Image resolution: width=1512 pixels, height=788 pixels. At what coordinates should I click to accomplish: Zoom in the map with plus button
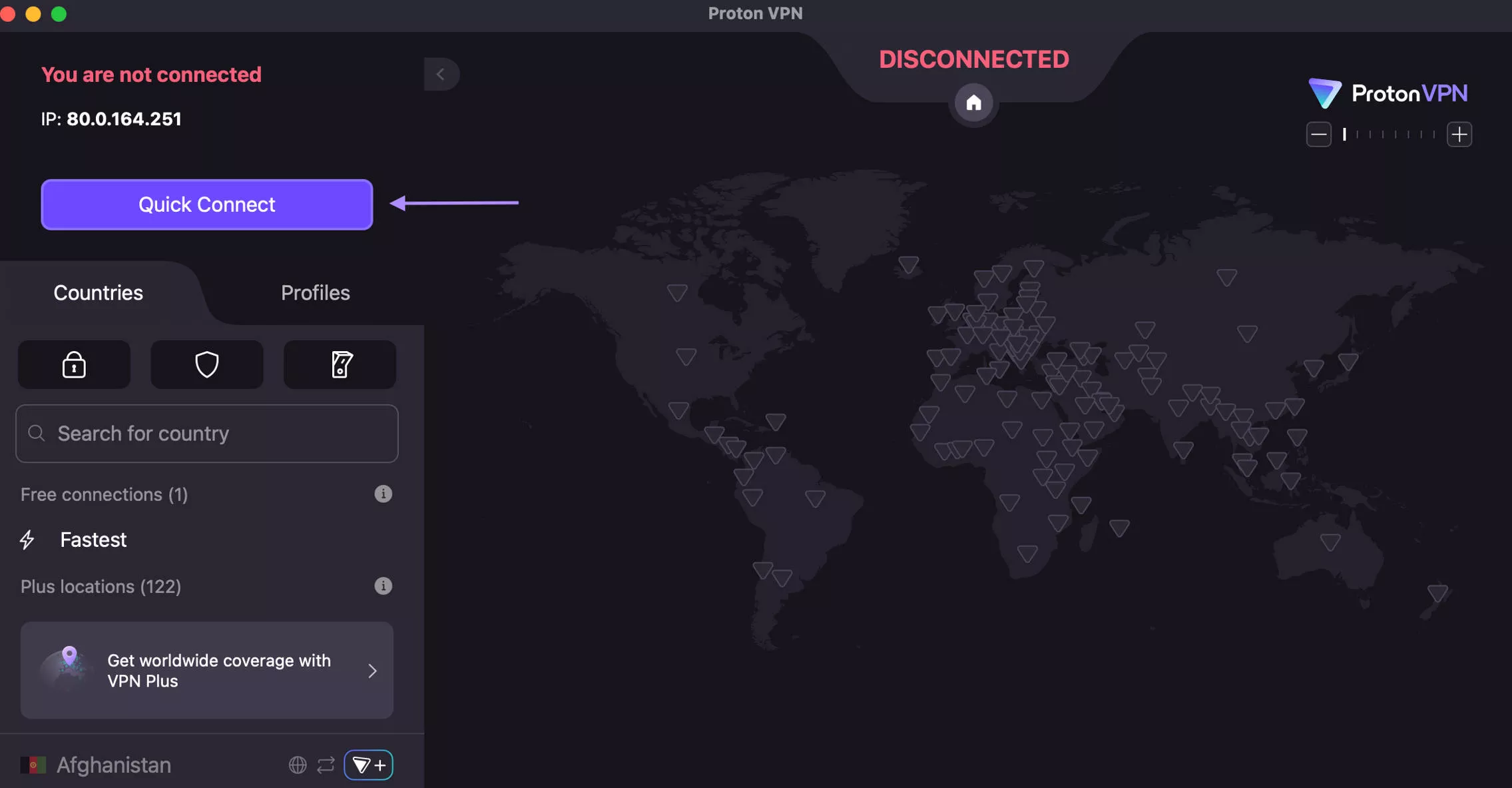1459,135
